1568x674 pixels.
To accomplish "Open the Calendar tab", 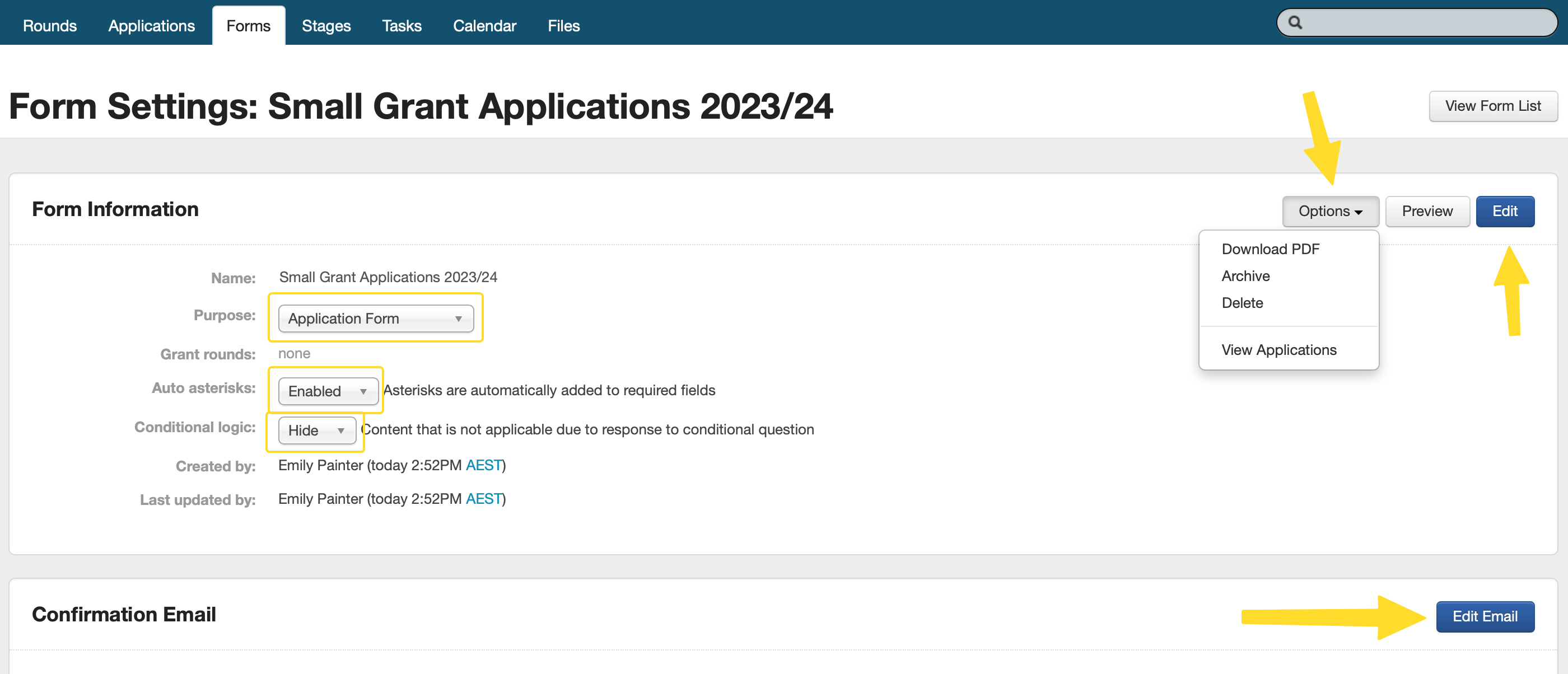I will [x=484, y=26].
